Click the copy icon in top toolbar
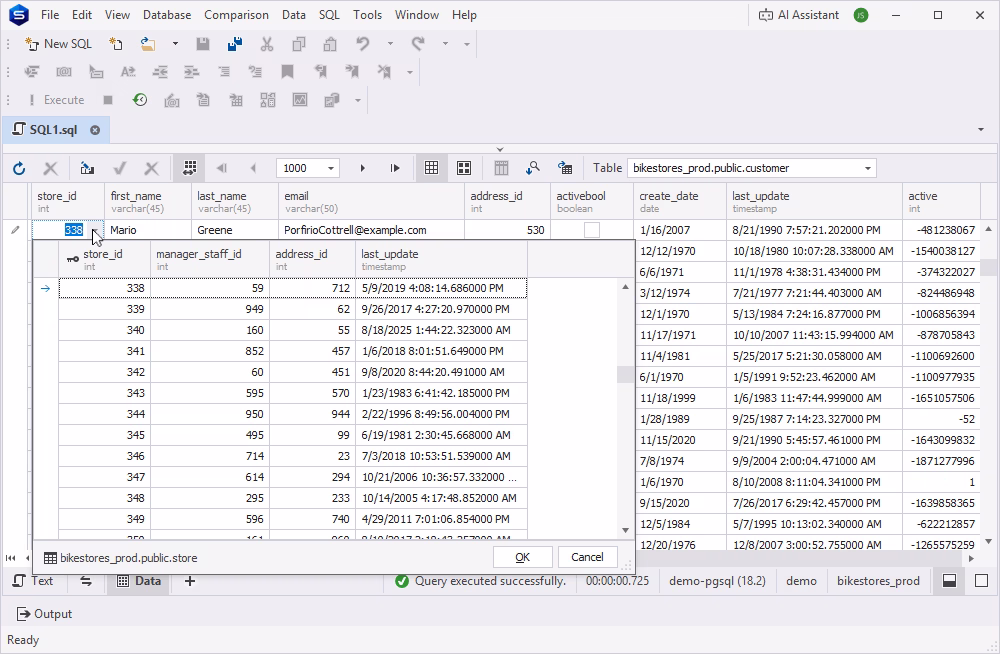The height and width of the screenshot is (654, 1000). point(298,43)
